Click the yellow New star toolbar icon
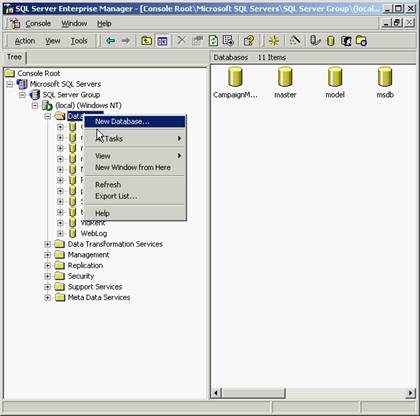The height and width of the screenshot is (416, 420). (274, 41)
